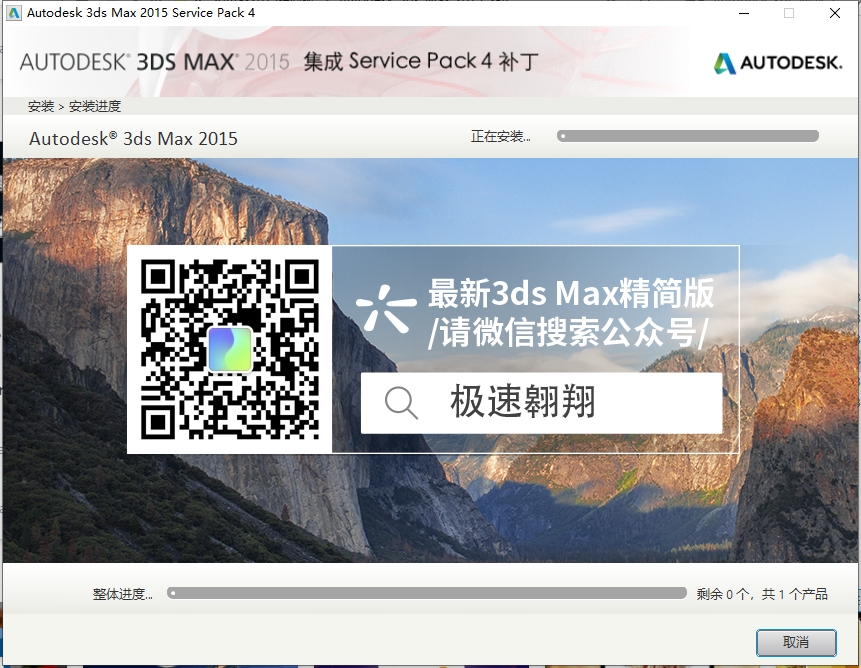The height and width of the screenshot is (668, 861).
Task: Click the magnifier icon in search box
Action: click(401, 403)
